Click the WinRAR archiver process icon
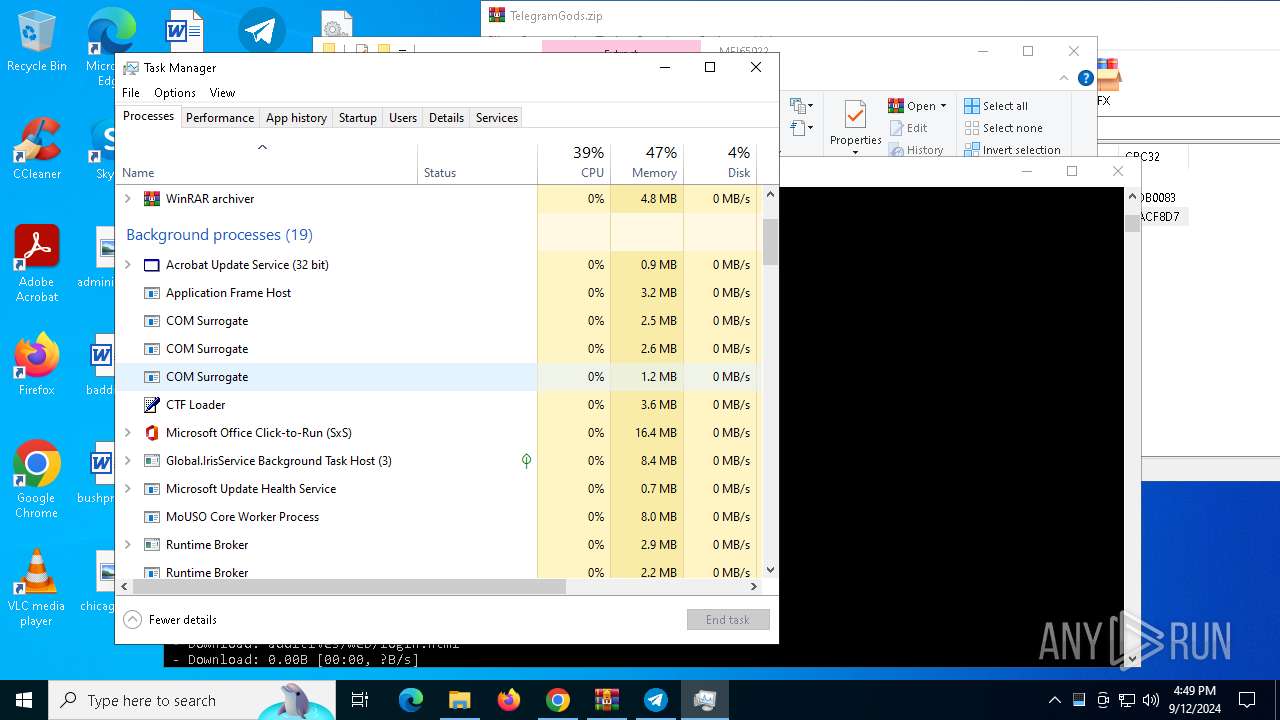This screenshot has height=720, width=1280. click(152, 199)
